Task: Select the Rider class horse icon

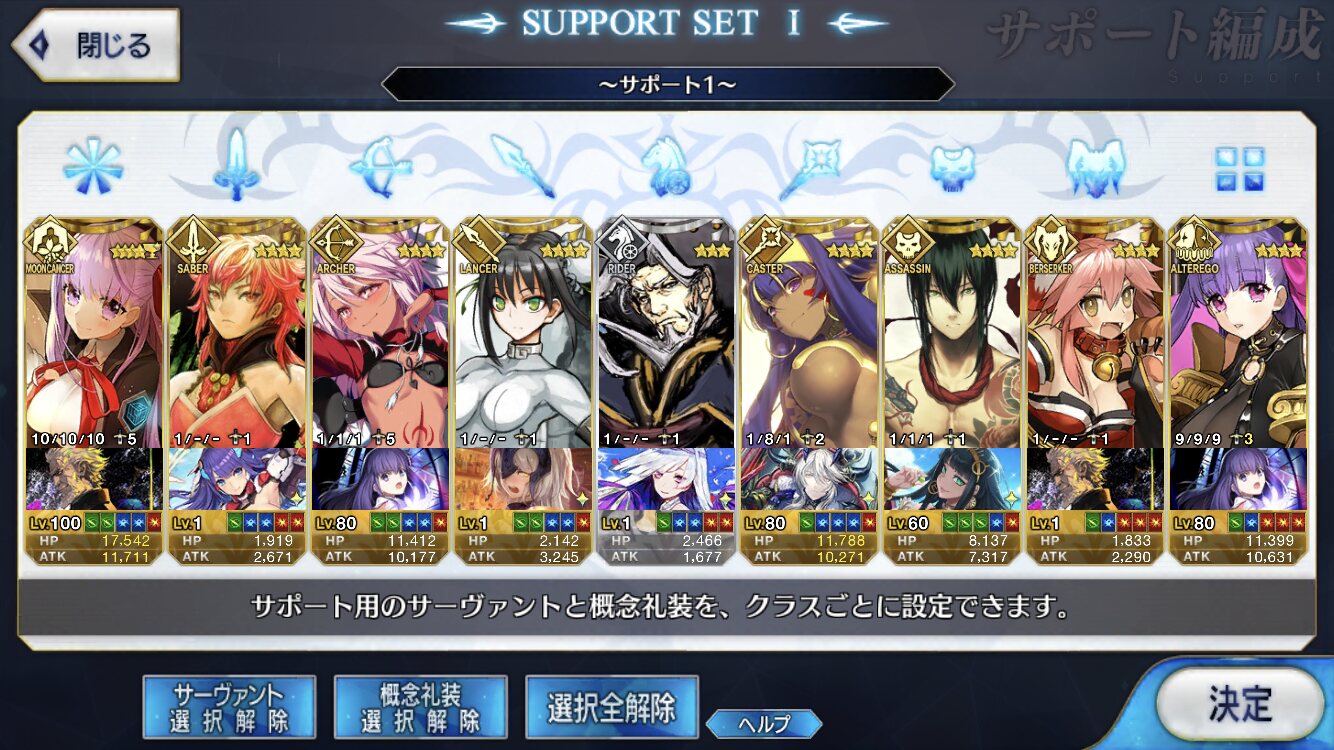Action: click(x=666, y=165)
